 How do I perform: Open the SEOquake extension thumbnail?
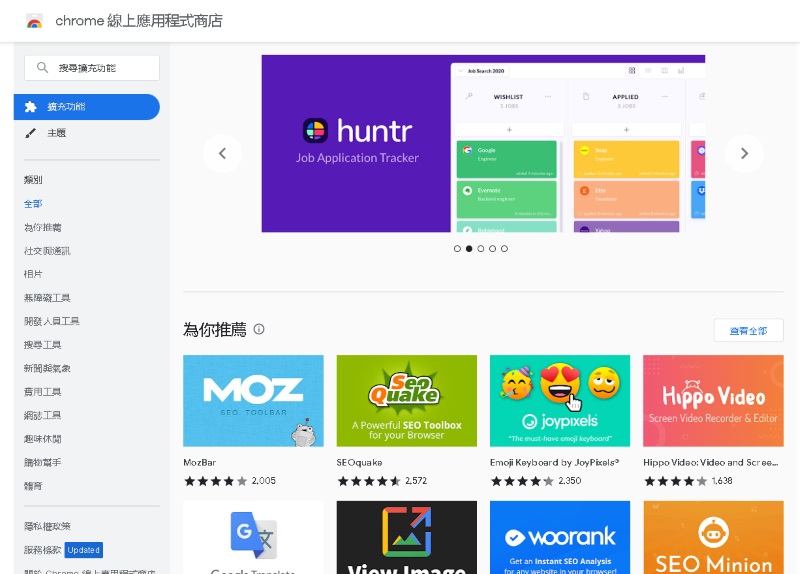[407, 401]
